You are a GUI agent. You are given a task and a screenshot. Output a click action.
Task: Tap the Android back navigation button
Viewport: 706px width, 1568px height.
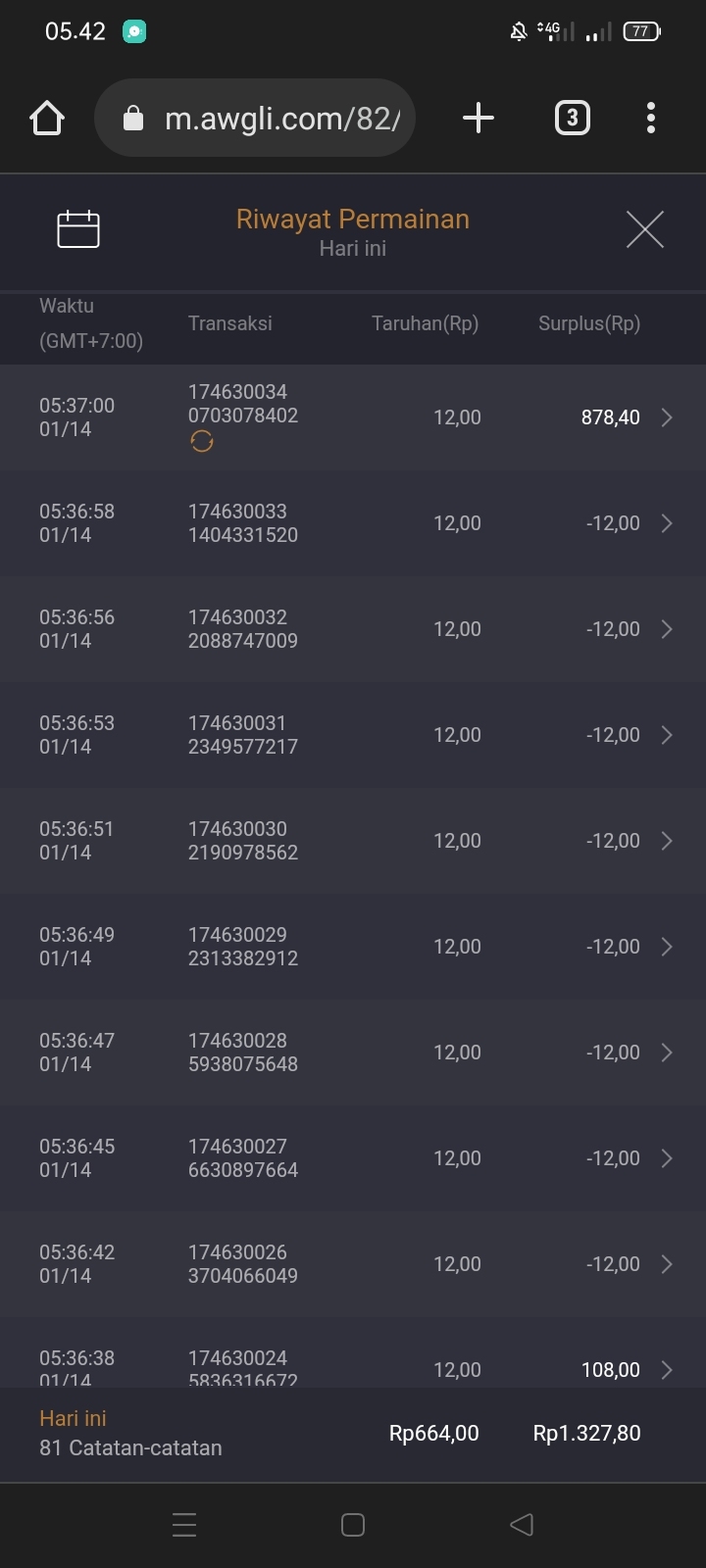(522, 1524)
